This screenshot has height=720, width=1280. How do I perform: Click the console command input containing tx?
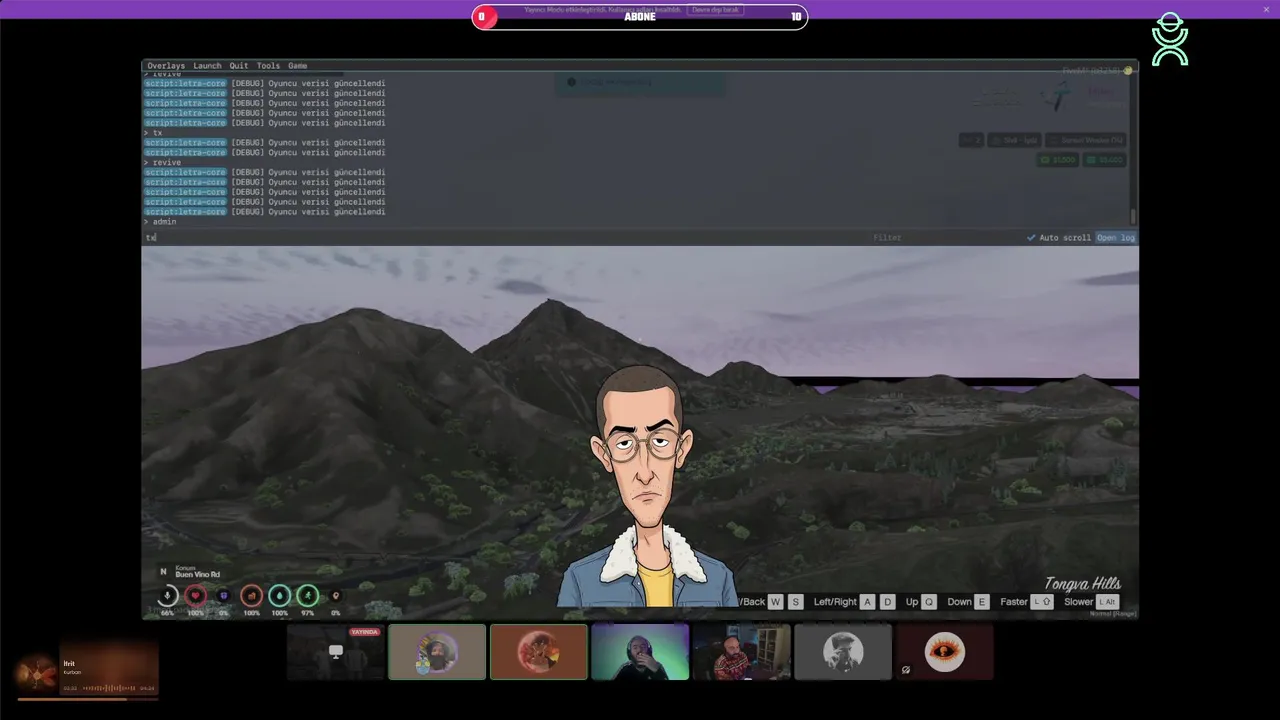click(505, 238)
